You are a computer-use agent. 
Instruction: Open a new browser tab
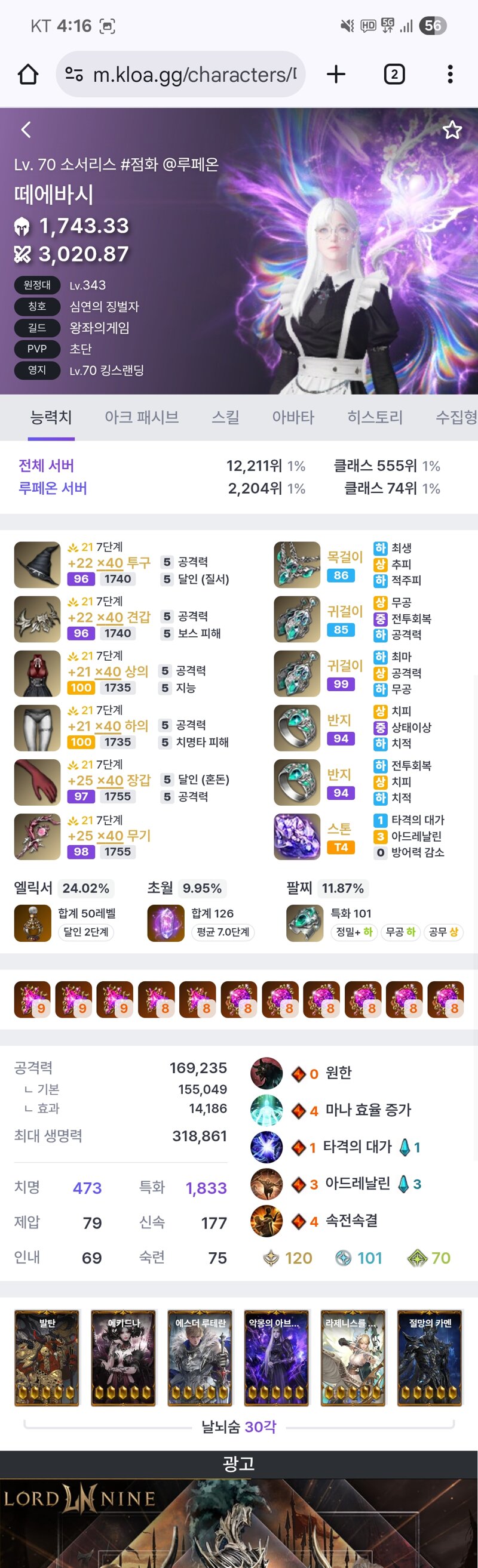tap(336, 74)
